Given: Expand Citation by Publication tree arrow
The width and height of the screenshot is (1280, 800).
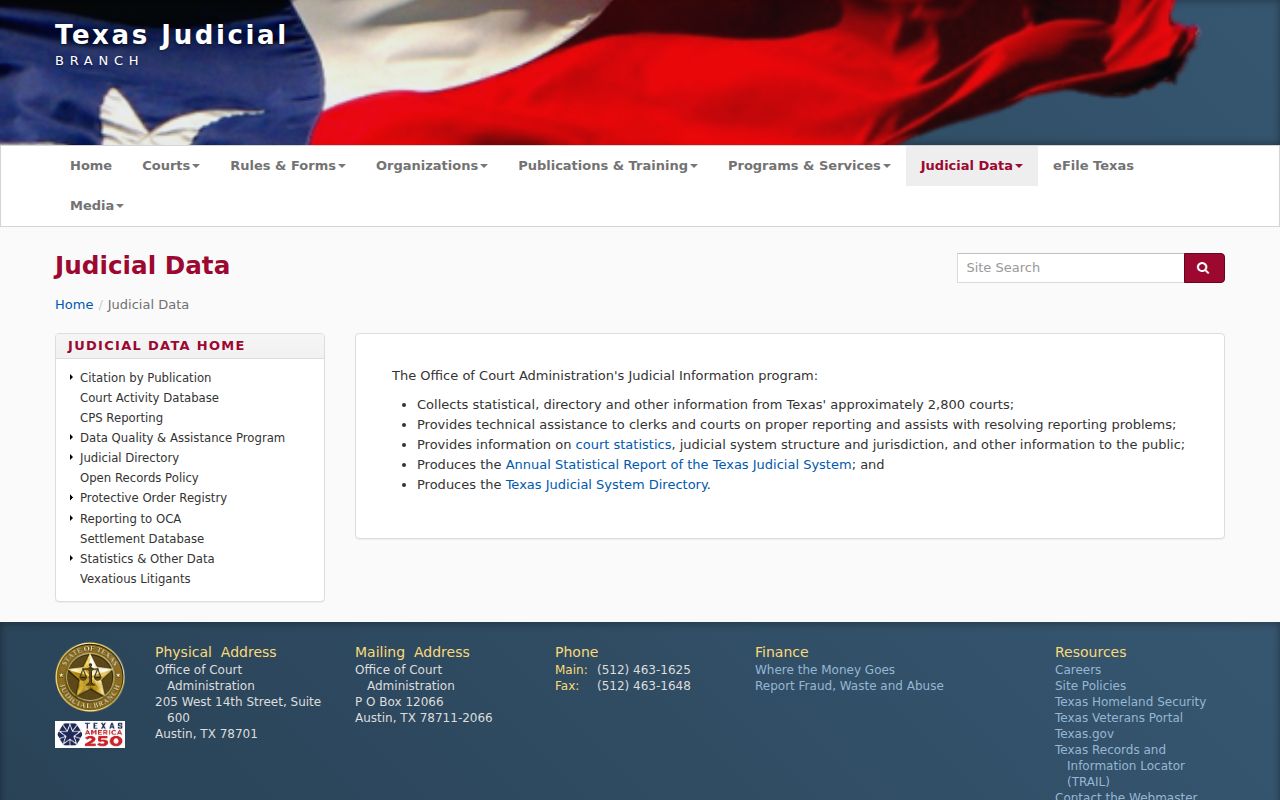Looking at the screenshot, I should pos(71,377).
